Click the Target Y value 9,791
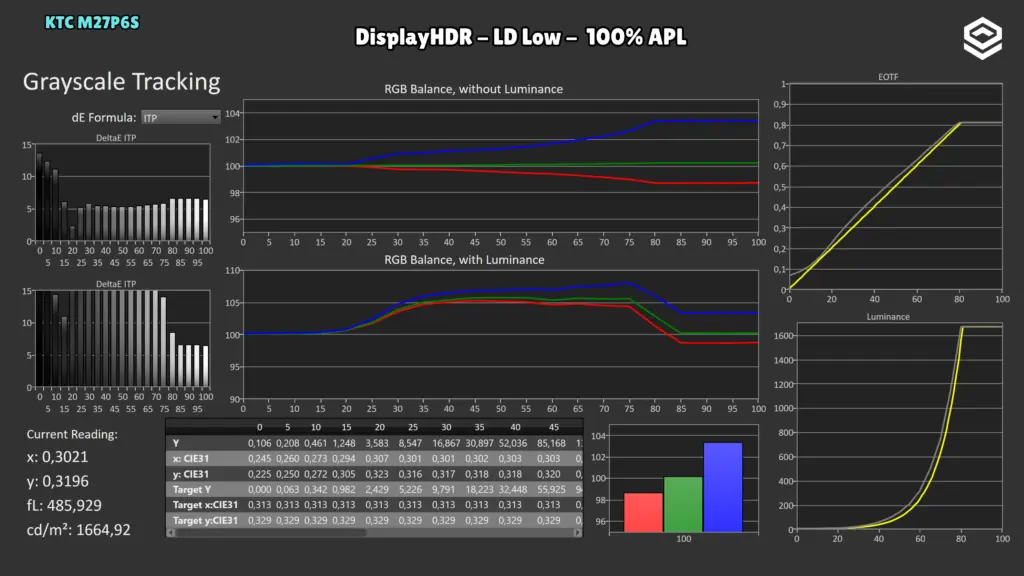Image resolution: width=1024 pixels, height=576 pixels. point(443,489)
